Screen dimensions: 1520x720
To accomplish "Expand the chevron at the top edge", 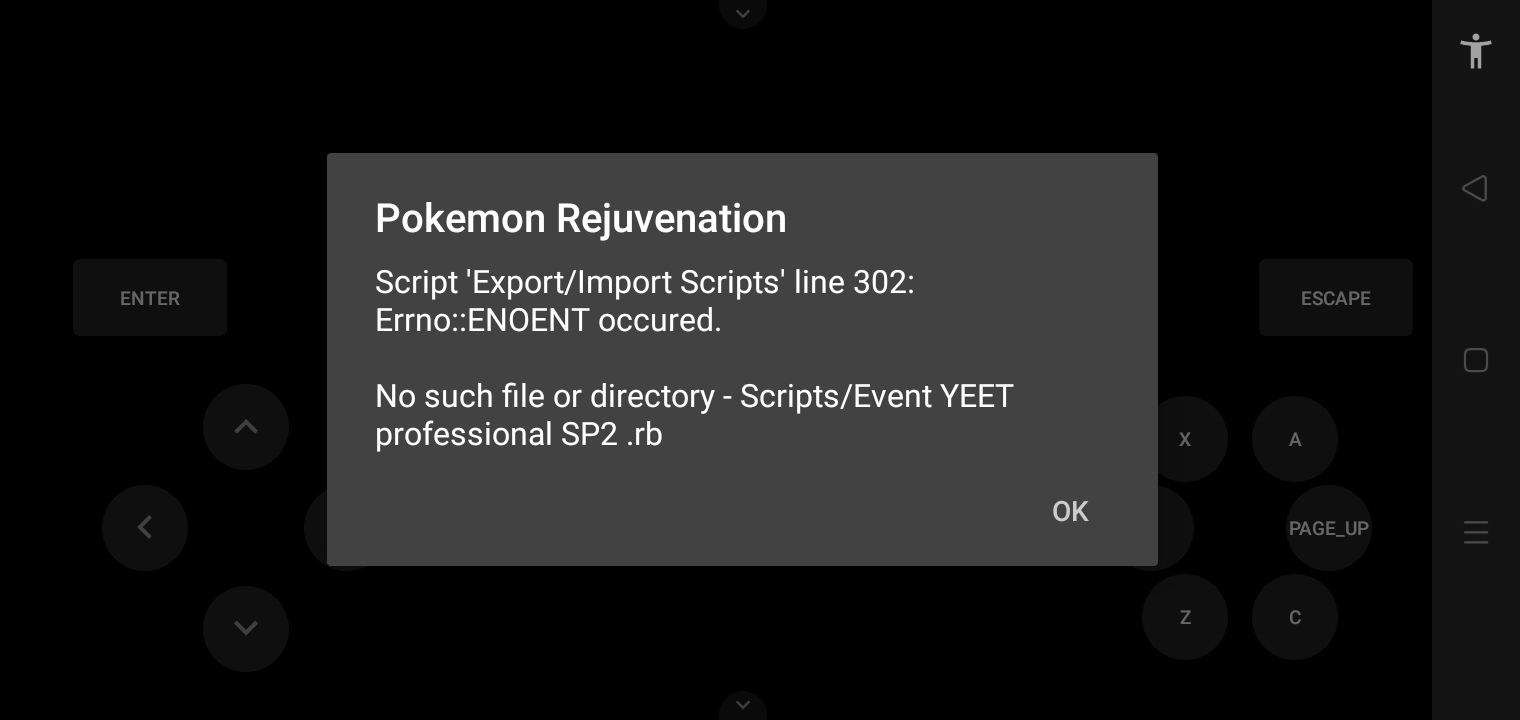I will (x=743, y=13).
